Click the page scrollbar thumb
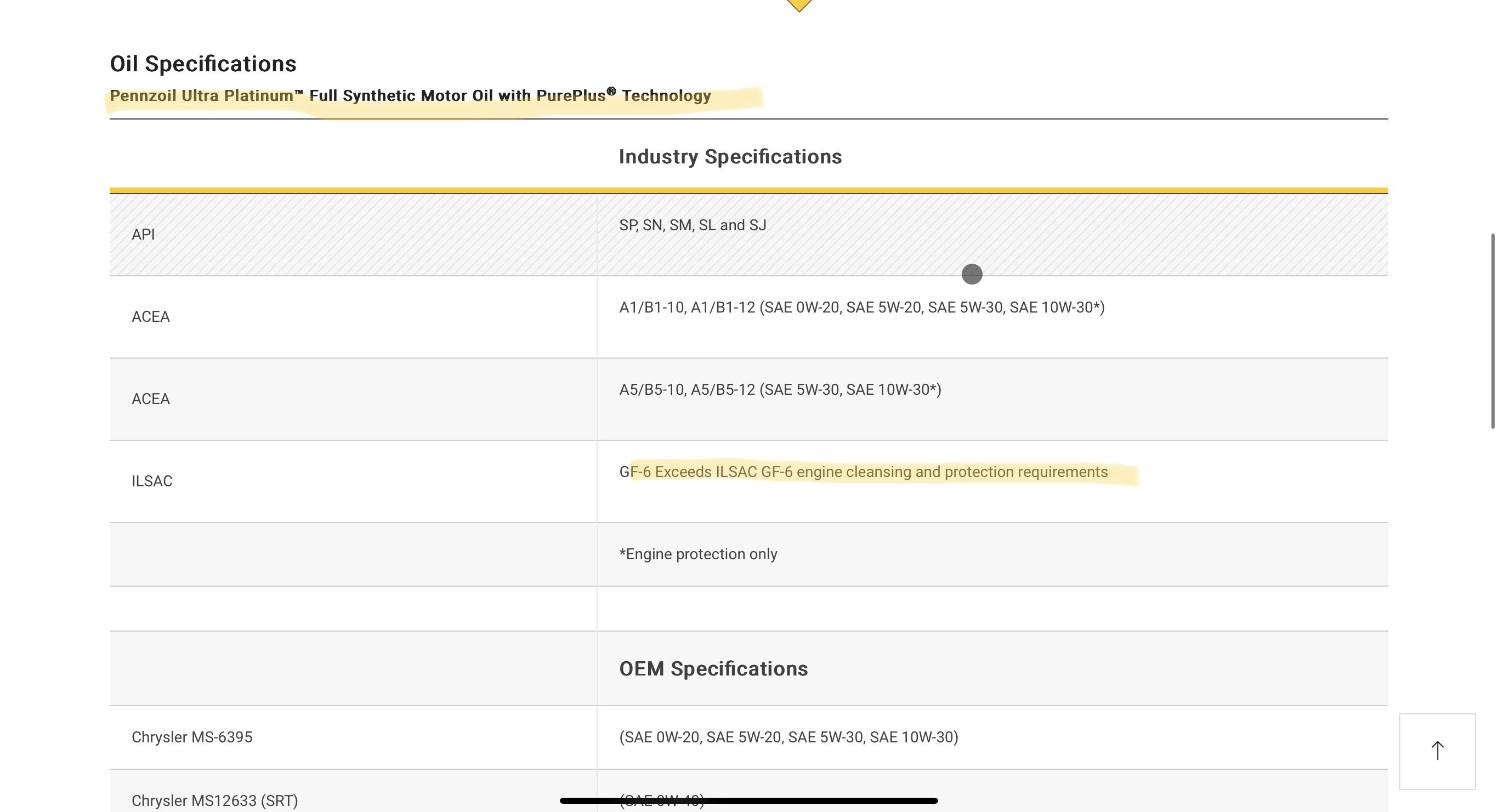 pyautogui.click(x=1492, y=331)
